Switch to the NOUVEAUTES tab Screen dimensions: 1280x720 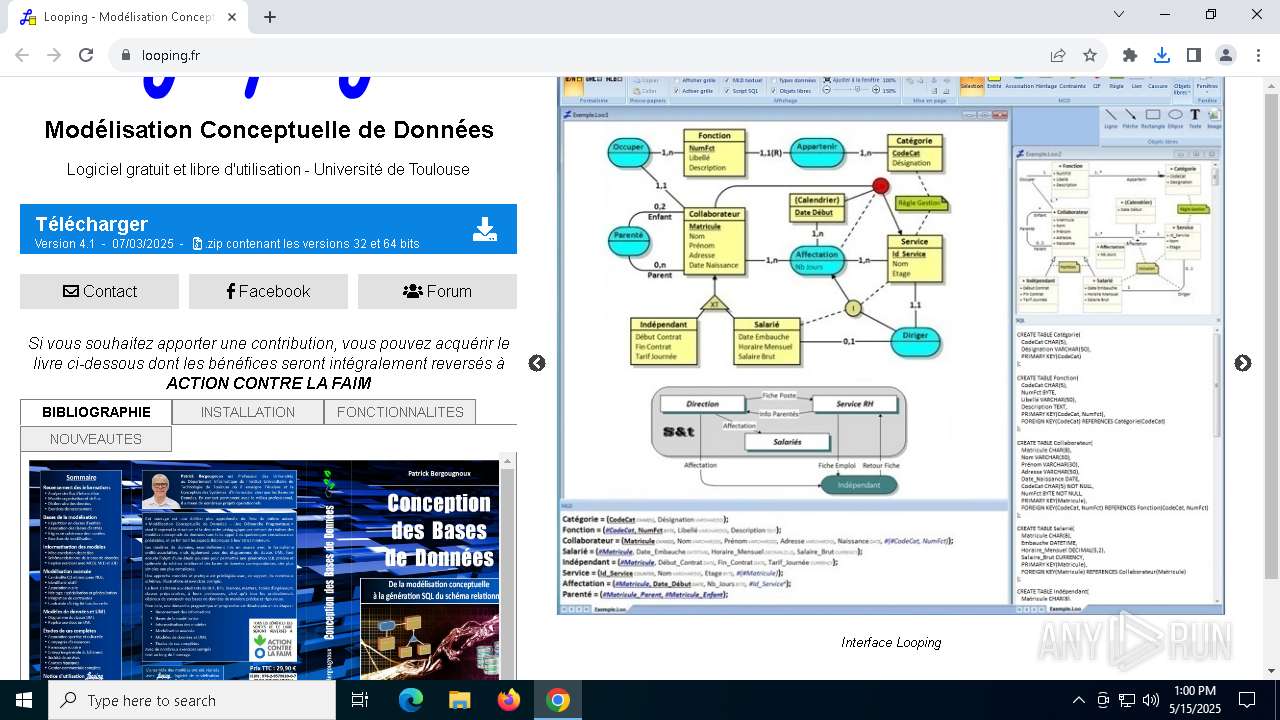pos(96,439)
